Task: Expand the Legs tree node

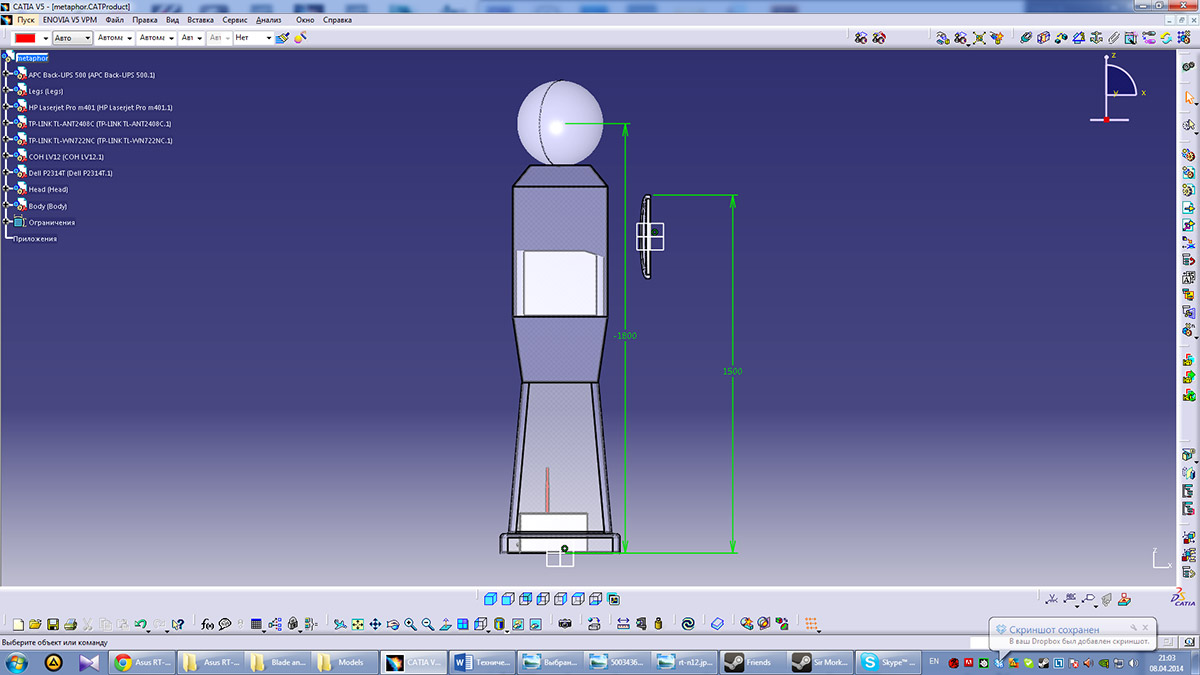Action: click(x=6, y=91)
